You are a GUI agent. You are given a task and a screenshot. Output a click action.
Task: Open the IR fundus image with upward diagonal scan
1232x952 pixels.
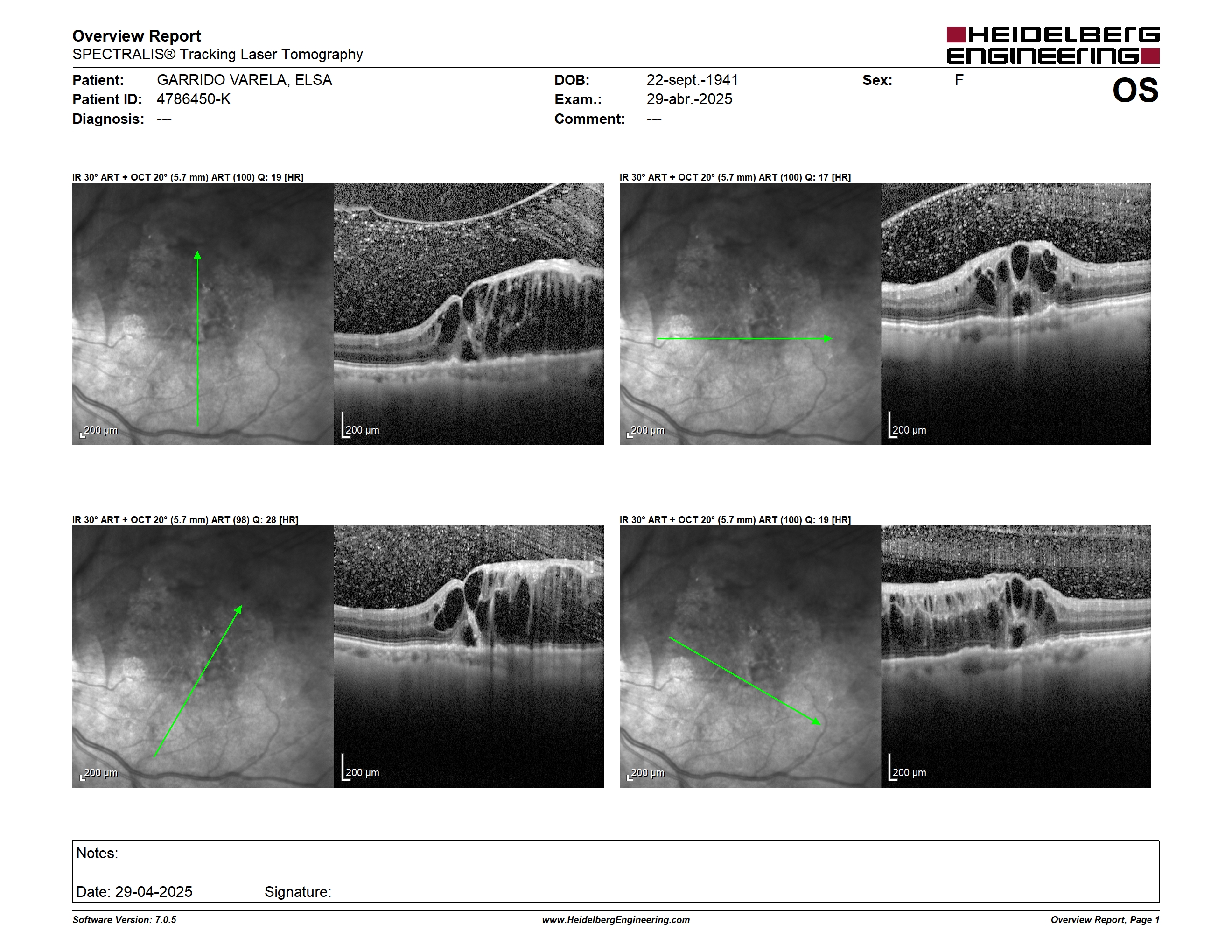203,657
